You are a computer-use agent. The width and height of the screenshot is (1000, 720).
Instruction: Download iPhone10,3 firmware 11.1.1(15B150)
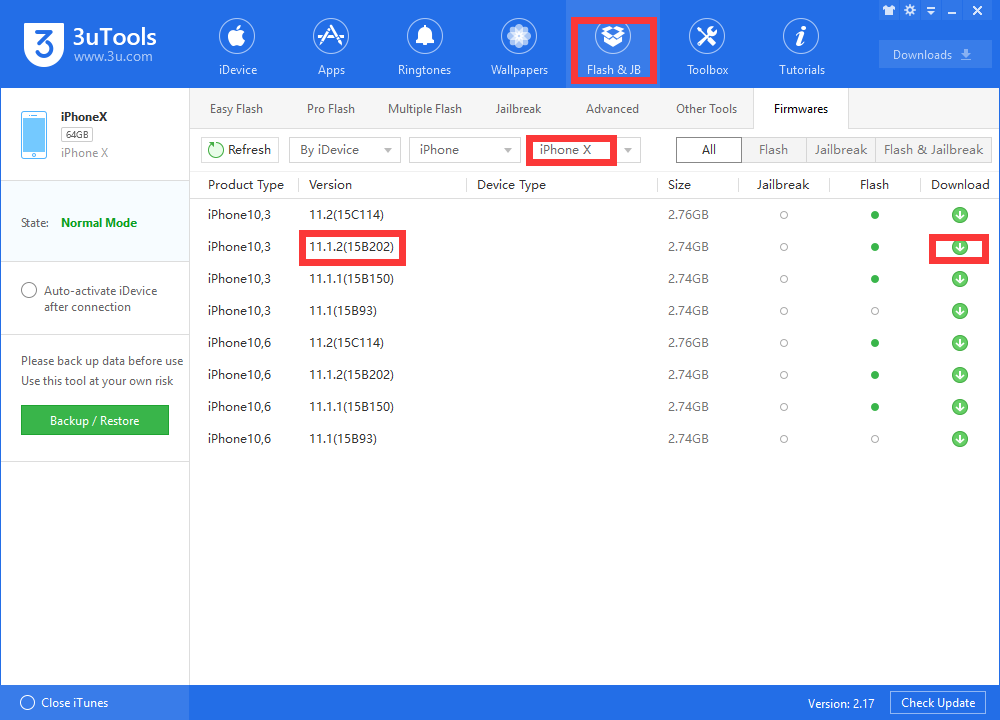960,279
